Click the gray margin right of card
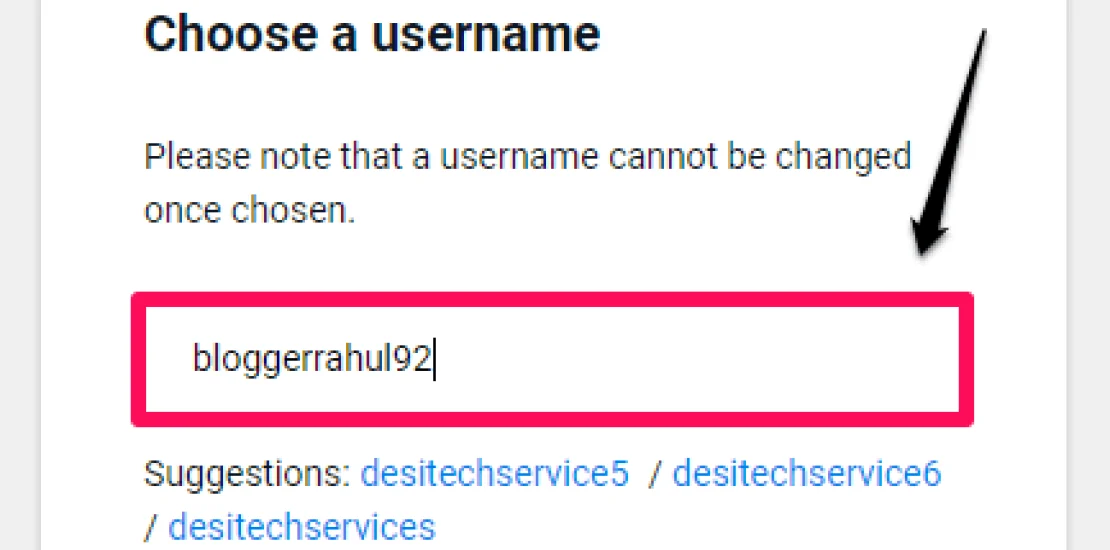 point(1090,275)
